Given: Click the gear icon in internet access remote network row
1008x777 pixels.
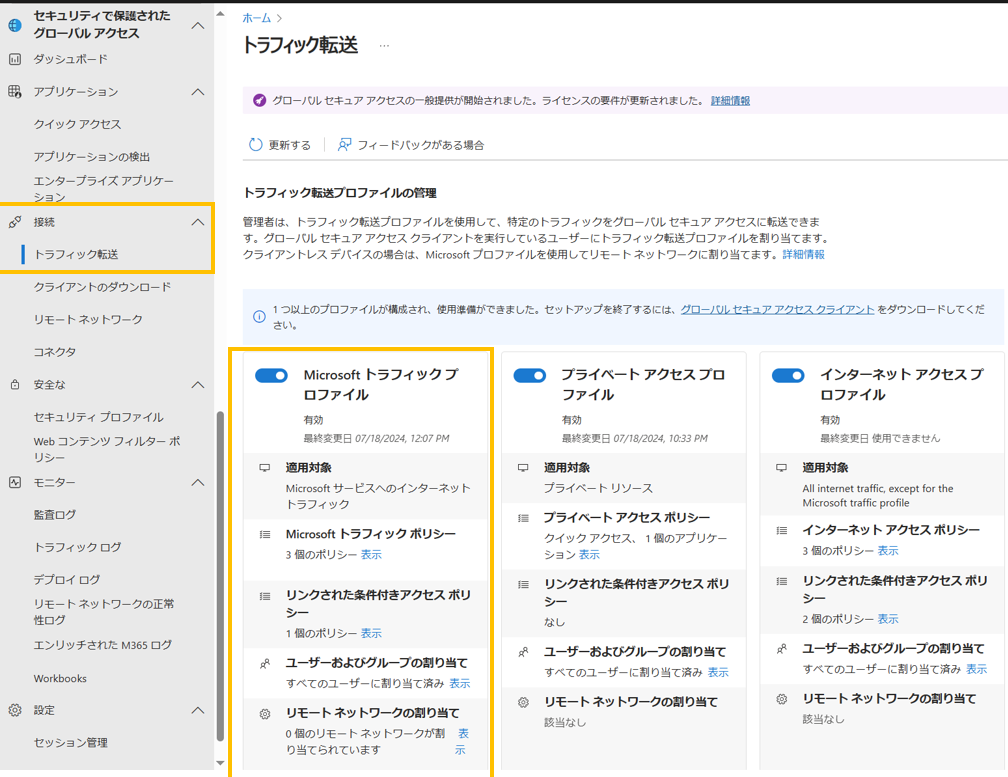Looking at the screenshot, I should tap(782, 699).
